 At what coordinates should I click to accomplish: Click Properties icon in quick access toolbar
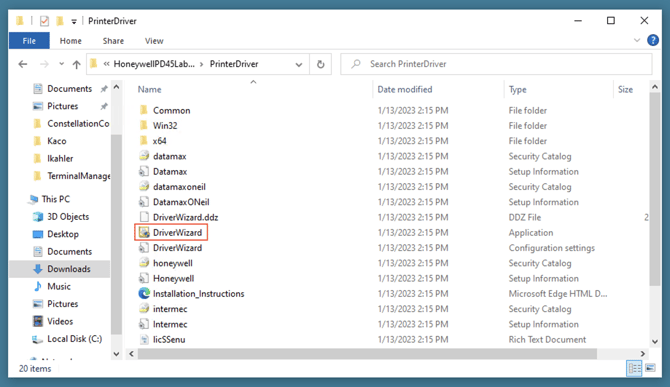tap(44, 21)
